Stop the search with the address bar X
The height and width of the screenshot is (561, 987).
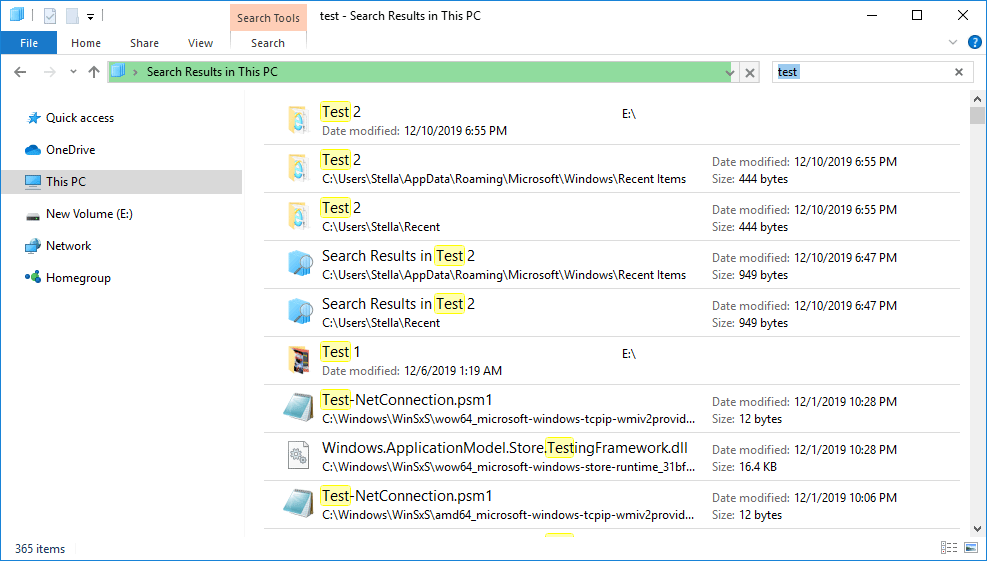[x=750, y=72]
